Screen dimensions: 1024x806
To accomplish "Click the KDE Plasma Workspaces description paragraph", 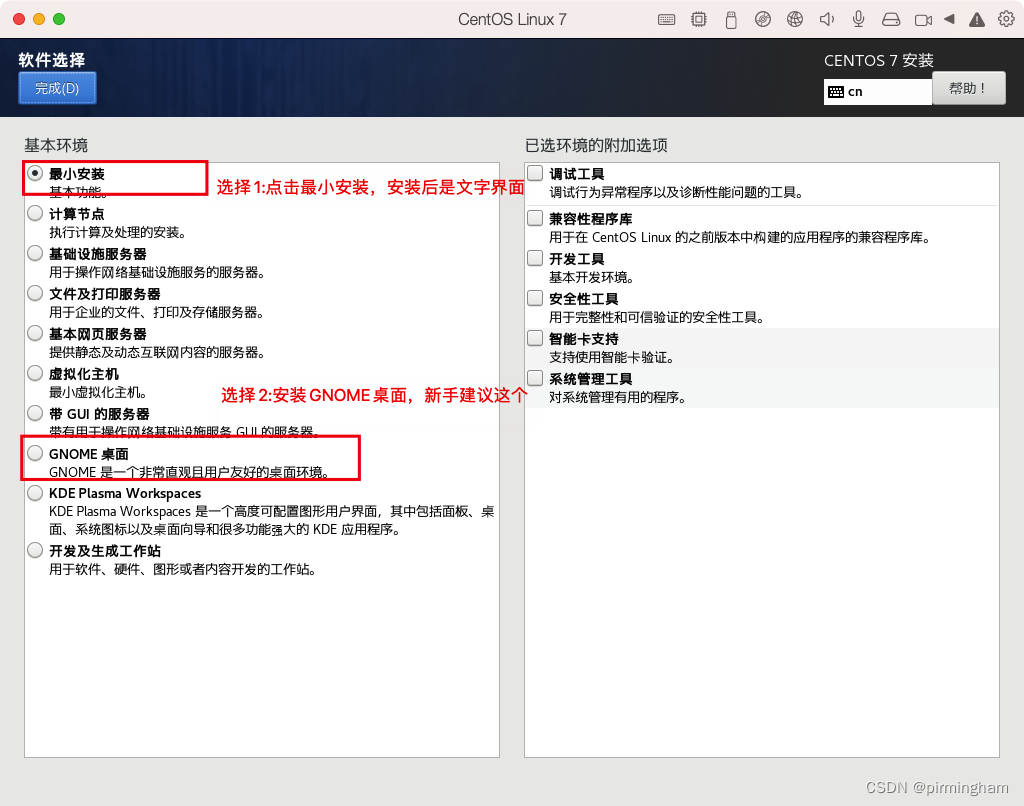I will (x=272, y=521).
